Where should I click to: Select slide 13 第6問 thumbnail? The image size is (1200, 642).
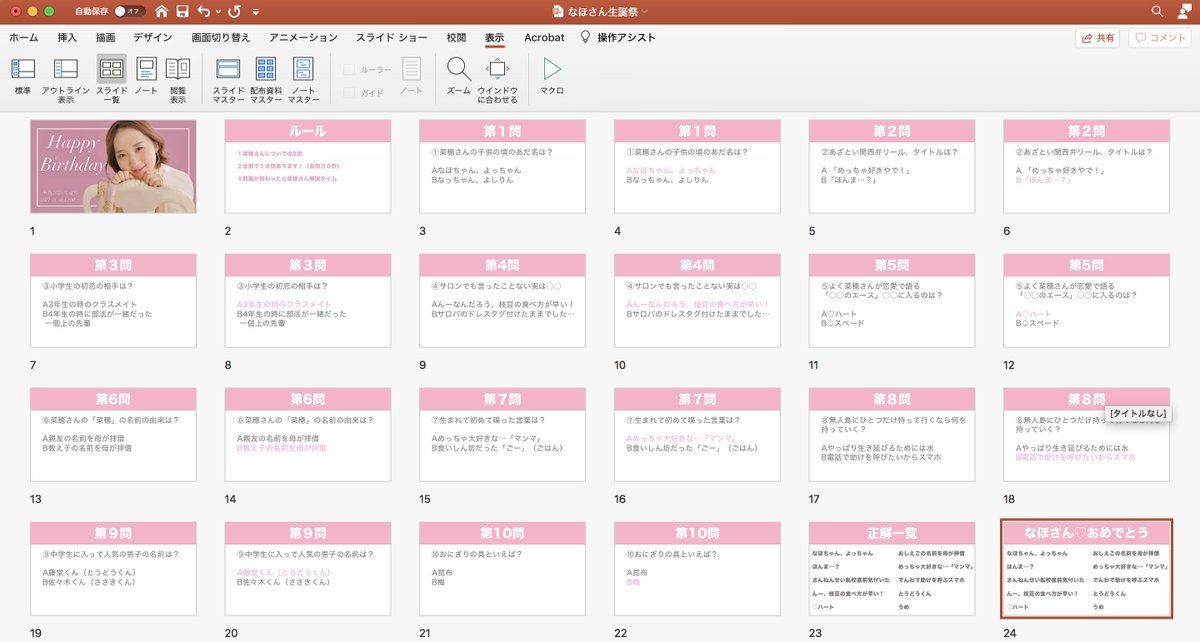pos(113,434)
